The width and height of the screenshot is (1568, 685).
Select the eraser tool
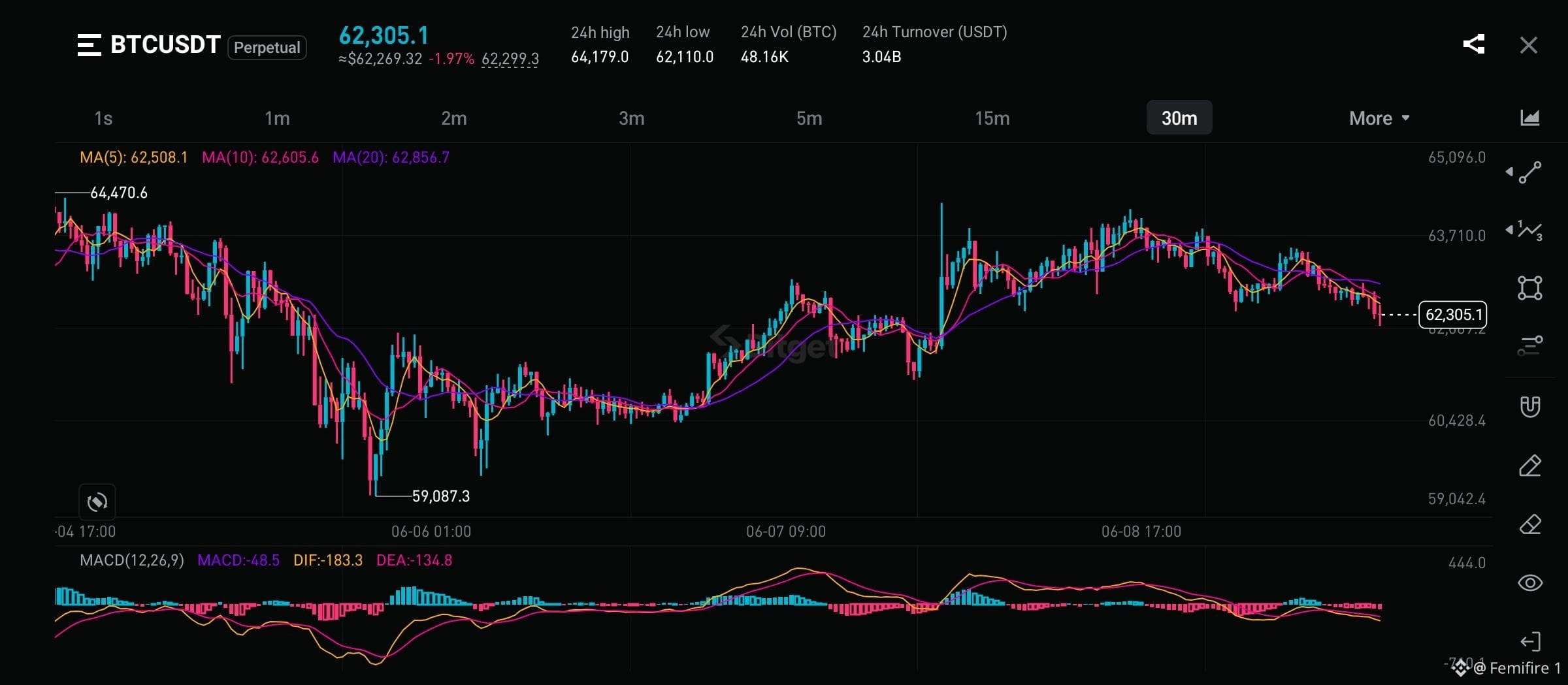1529,524
